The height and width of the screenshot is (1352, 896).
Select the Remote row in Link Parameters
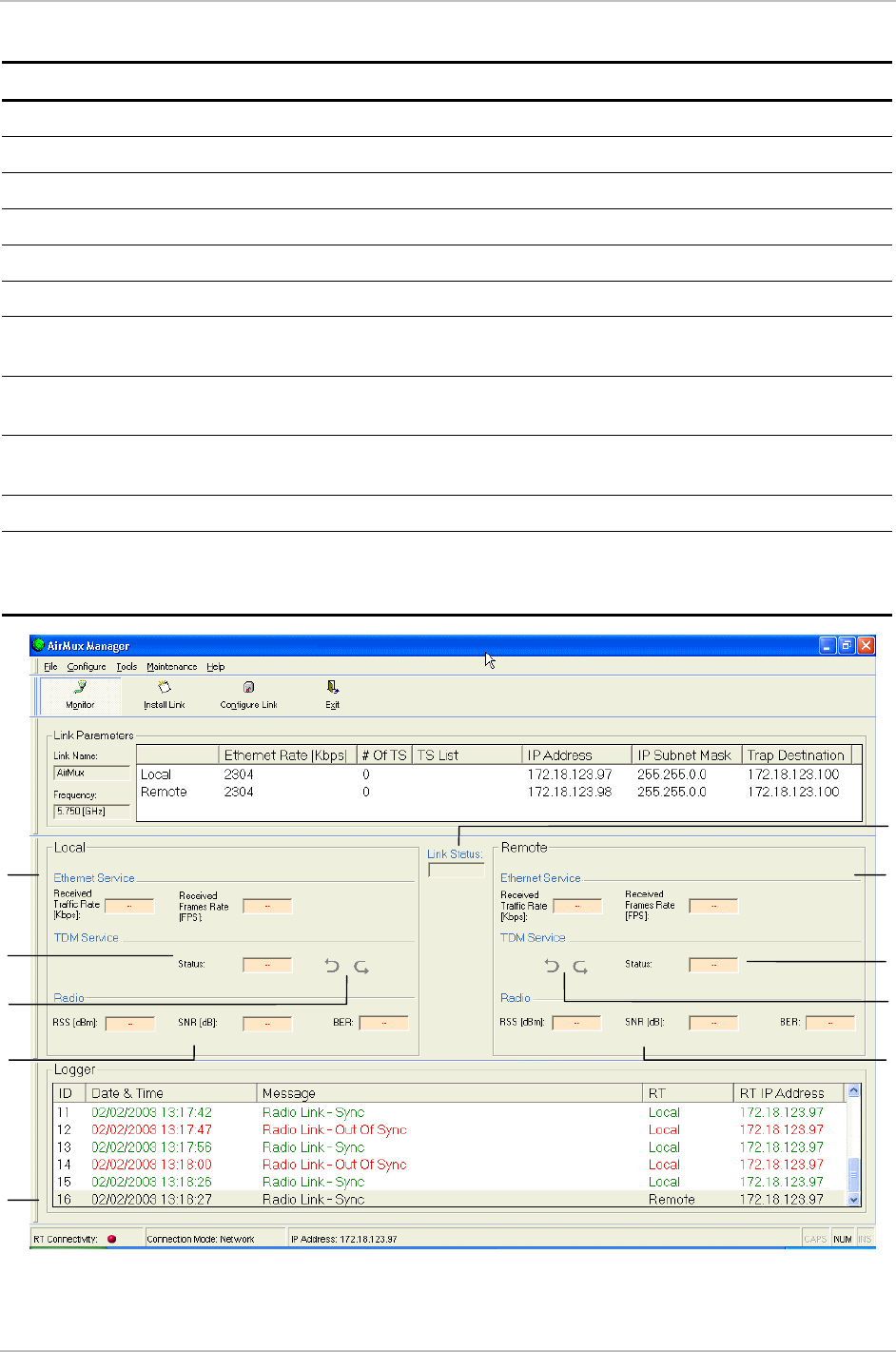[499, 792]
